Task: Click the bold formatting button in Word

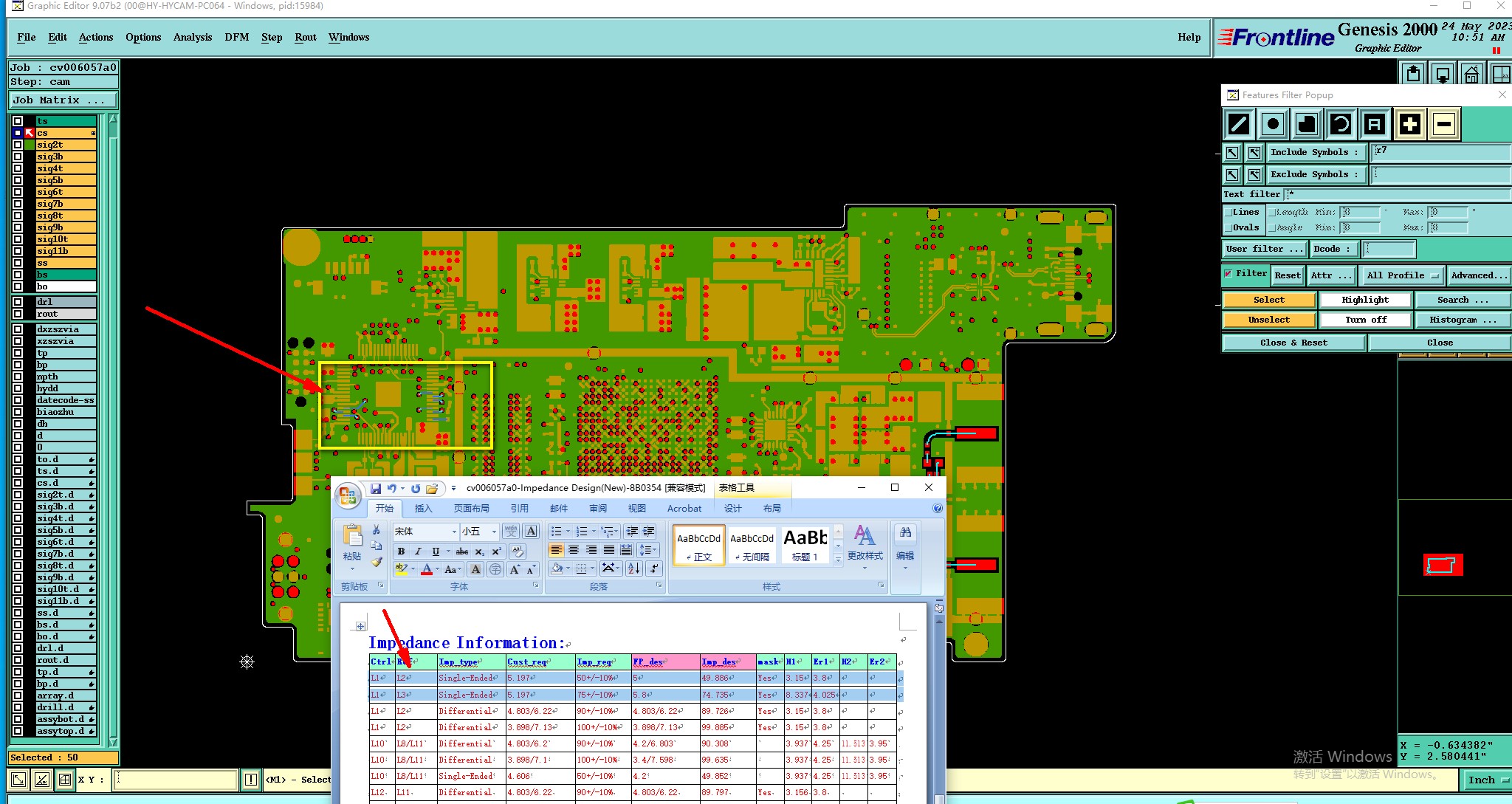Action: (x=401, y=551)
